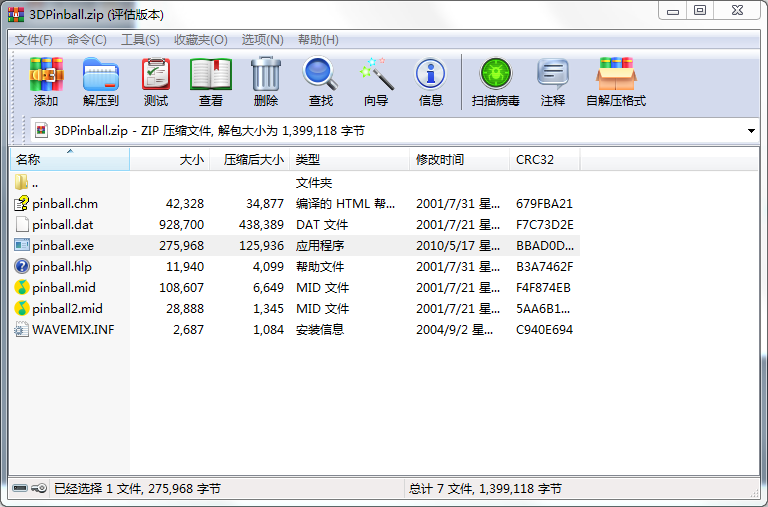Click the drive icon in status bar
This screenshot has width=768, height=507.
coord(20,488)
